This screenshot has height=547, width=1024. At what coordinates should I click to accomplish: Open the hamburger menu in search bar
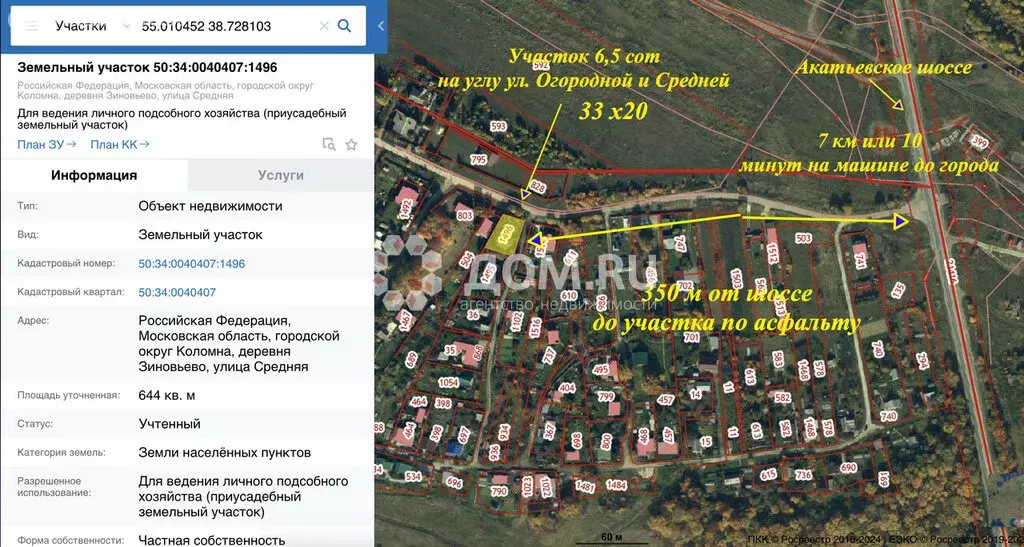(x=31, y=26)
